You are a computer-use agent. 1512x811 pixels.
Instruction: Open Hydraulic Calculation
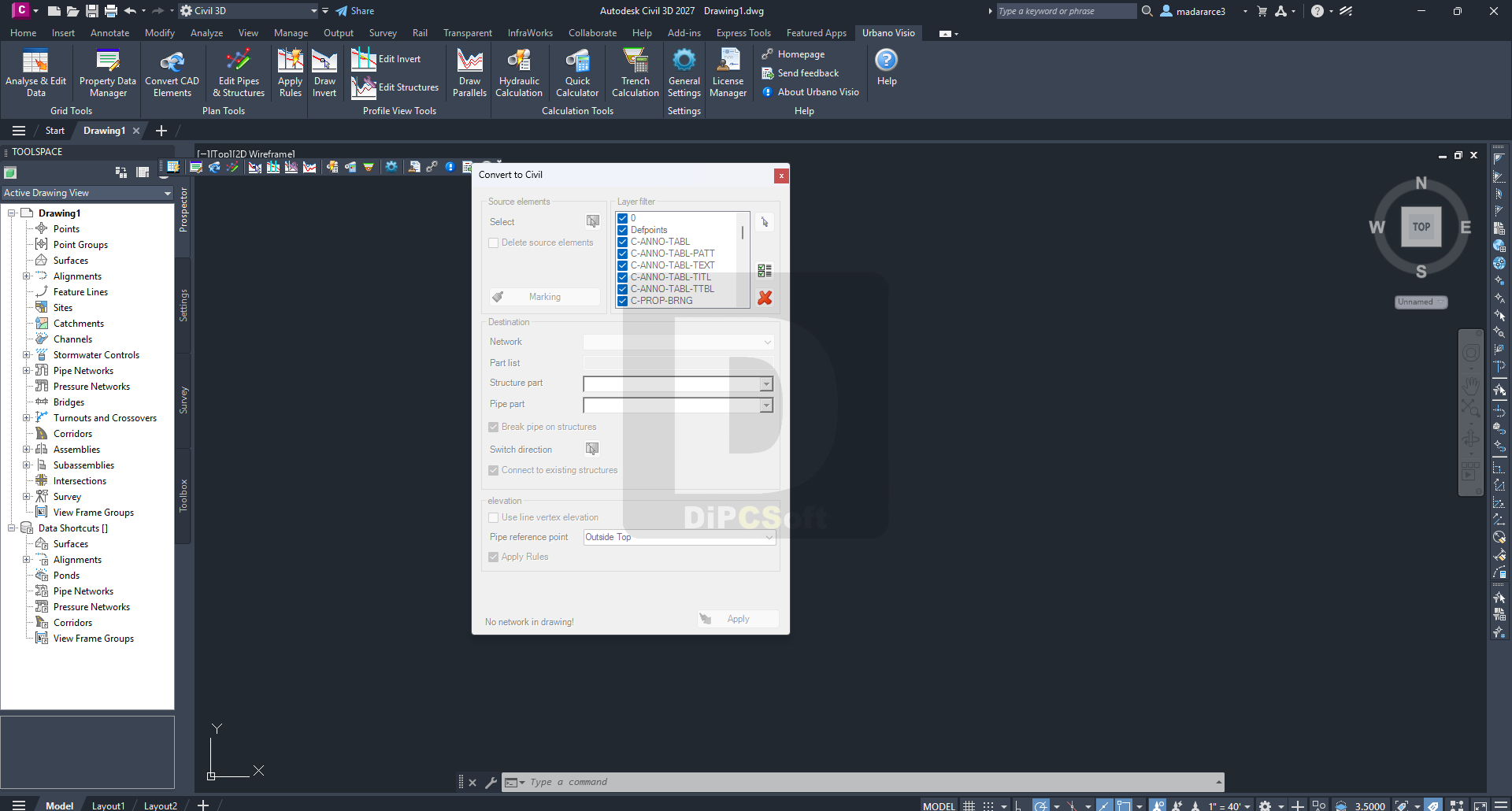point(519,72)
